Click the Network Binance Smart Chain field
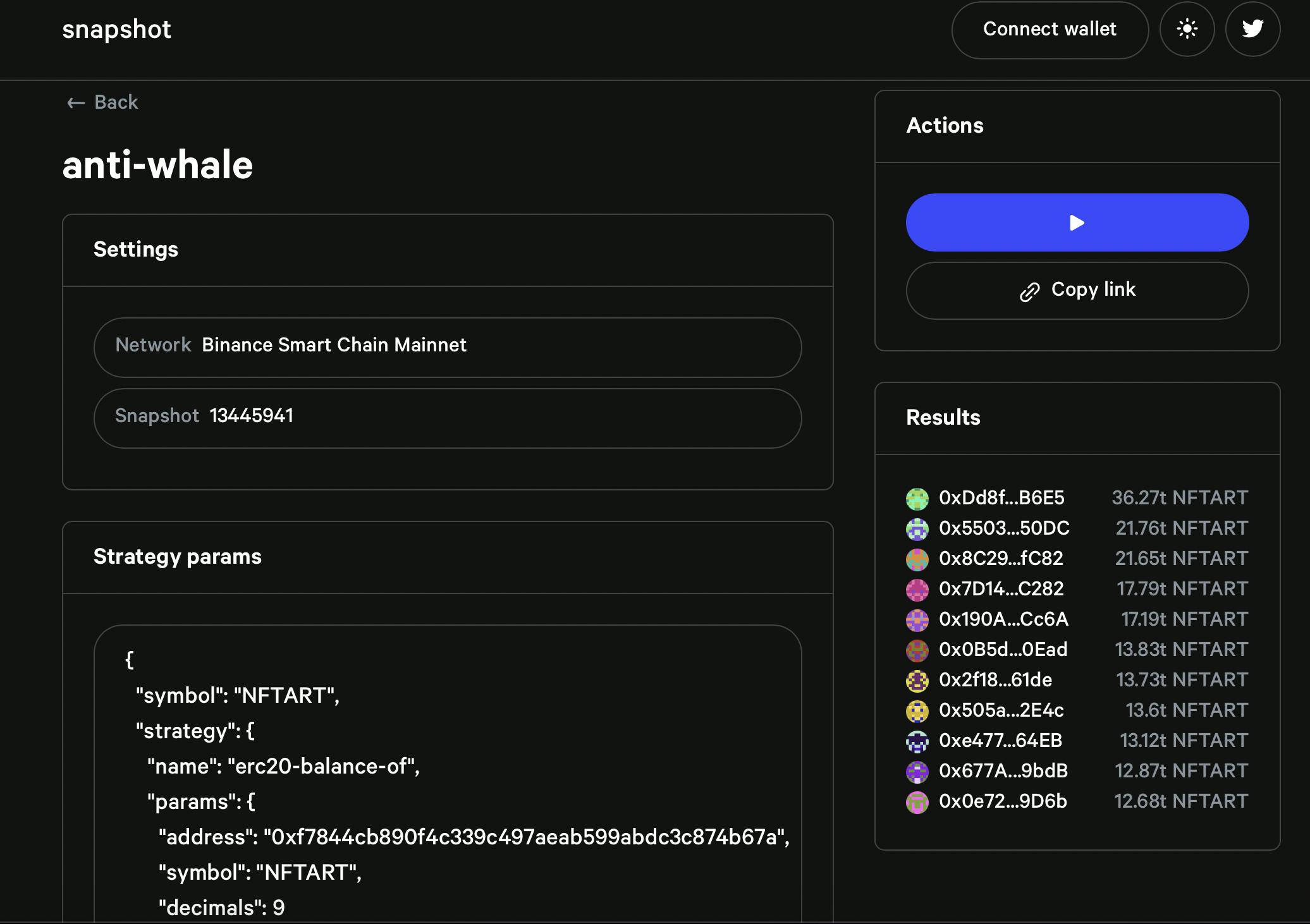1310x924 pixels. click(x=448, y=347)
